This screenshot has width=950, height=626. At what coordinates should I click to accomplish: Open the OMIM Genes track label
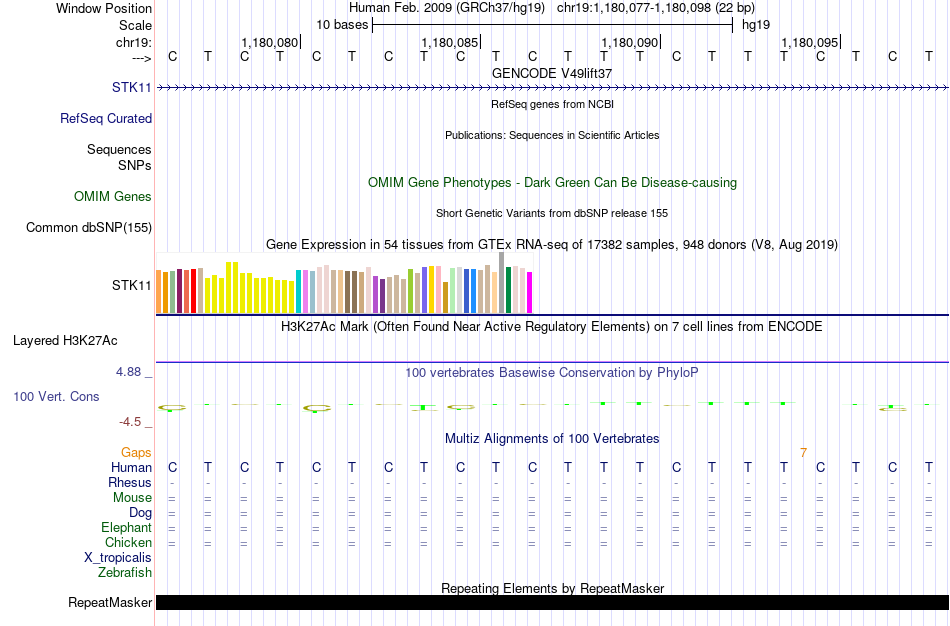coord(112,196)
